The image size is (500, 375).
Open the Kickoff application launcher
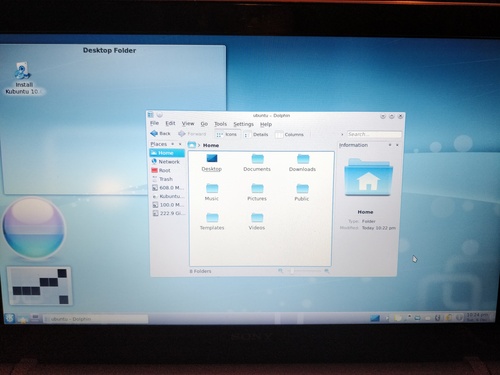click(x=9, y=318)
